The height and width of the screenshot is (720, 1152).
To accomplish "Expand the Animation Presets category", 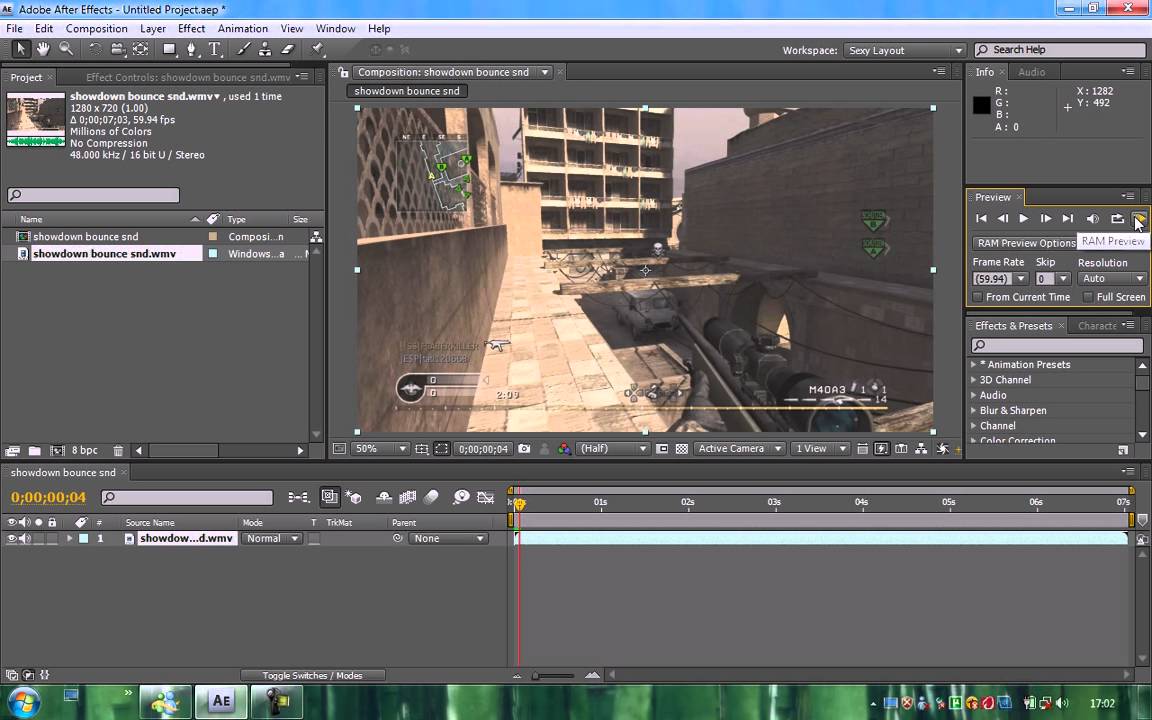I will pyautogui.click(x=973, y=364).
